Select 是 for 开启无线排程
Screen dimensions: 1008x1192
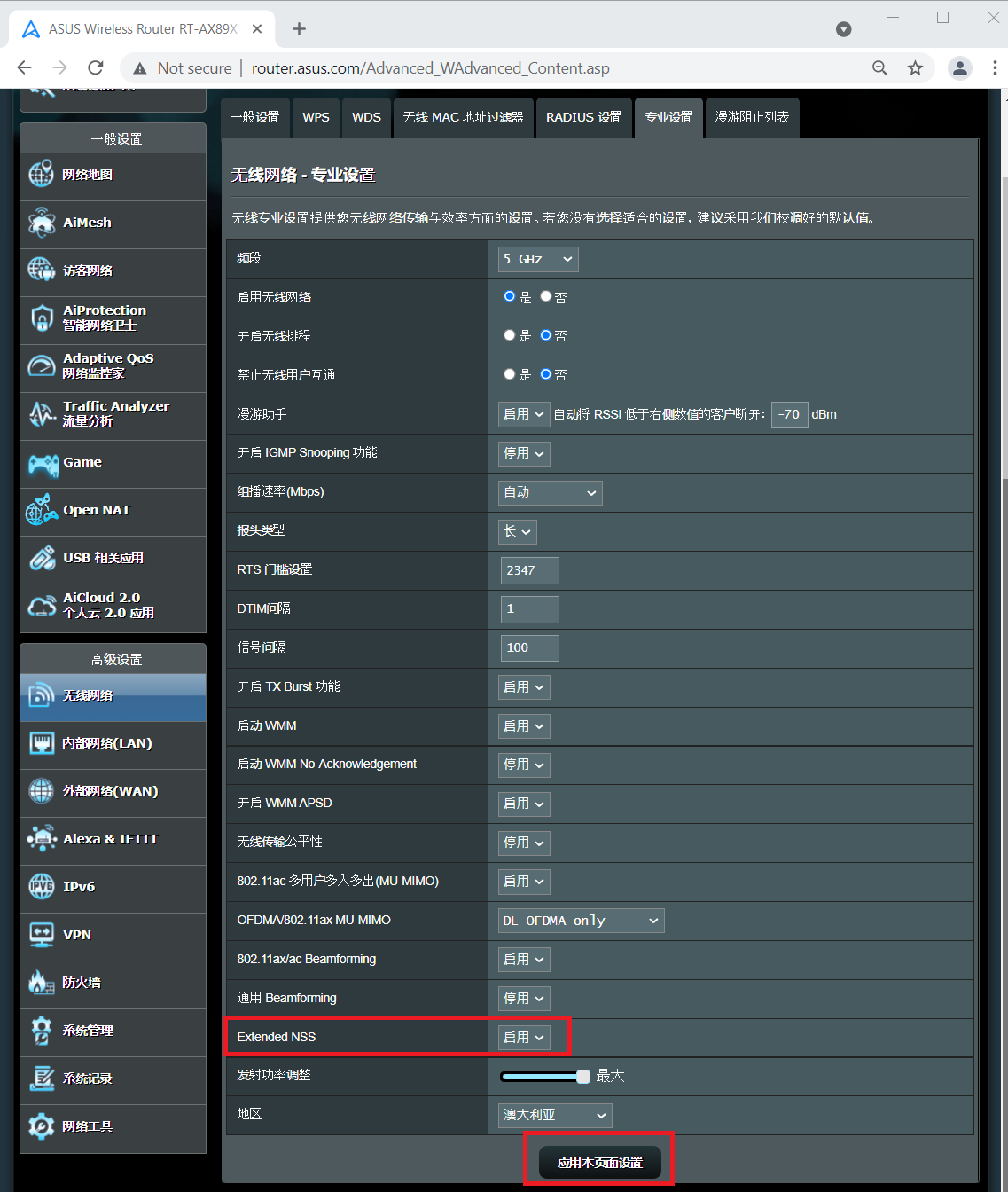pyautogui.click(x=509, y=335)
